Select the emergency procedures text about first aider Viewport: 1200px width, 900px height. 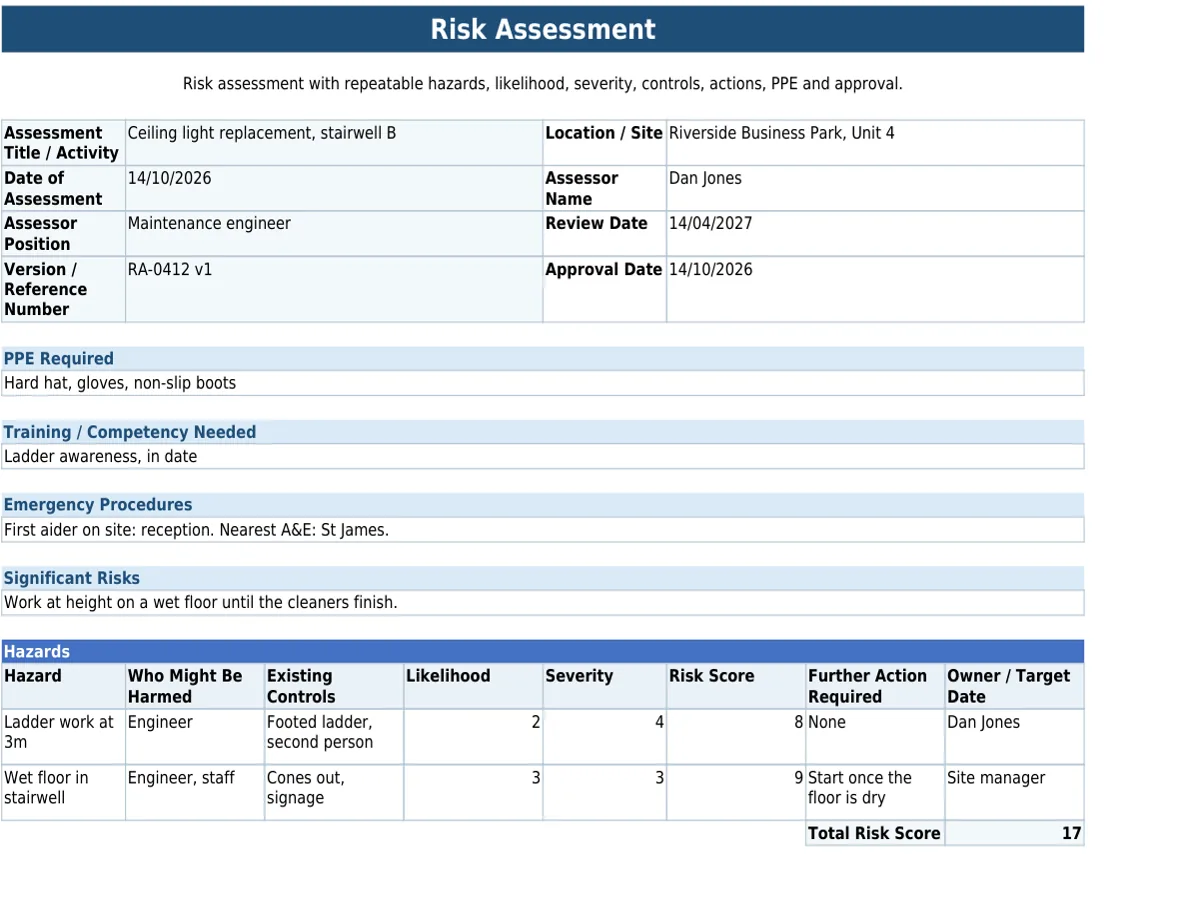[x=542, y=530]
